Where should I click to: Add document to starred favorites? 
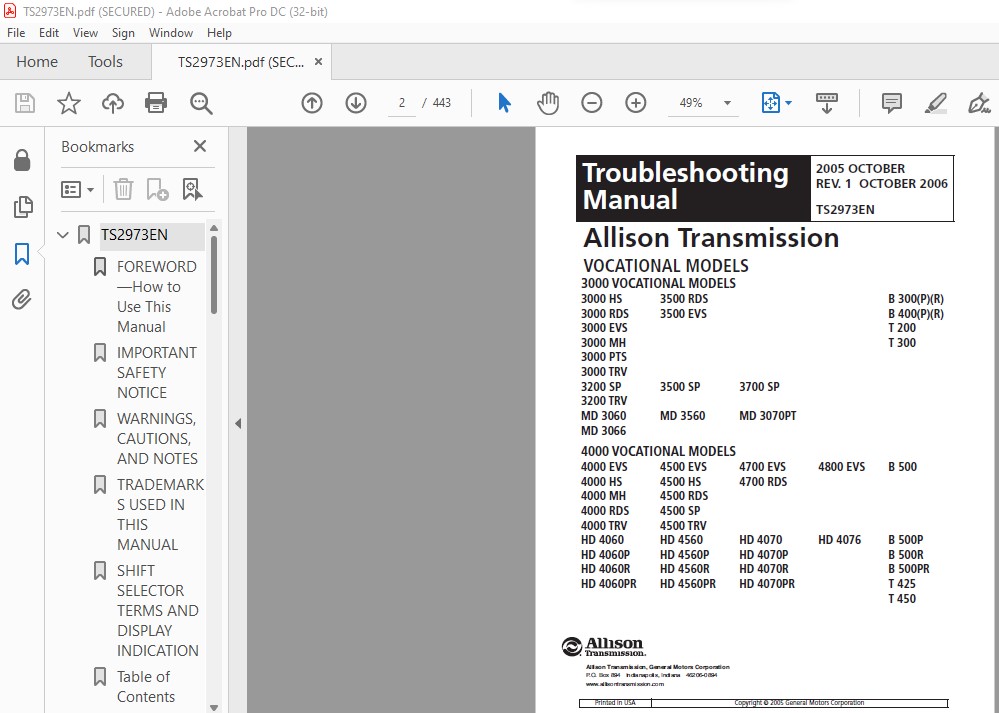(x=69, y=103)
